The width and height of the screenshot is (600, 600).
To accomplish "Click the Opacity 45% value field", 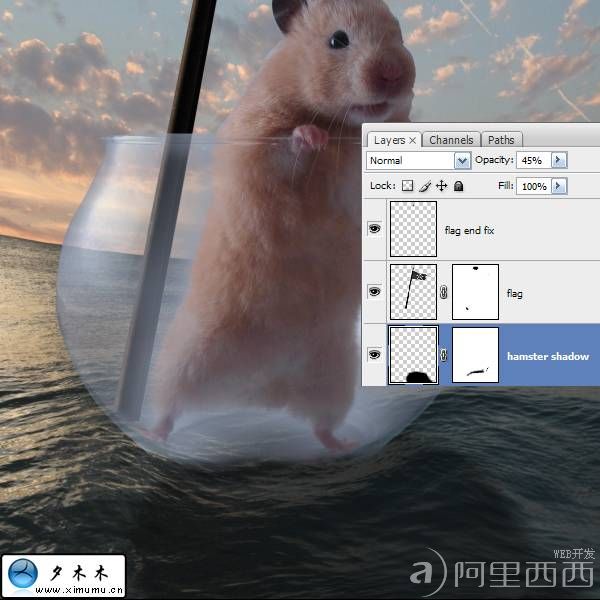I will (x=533, y=160).
